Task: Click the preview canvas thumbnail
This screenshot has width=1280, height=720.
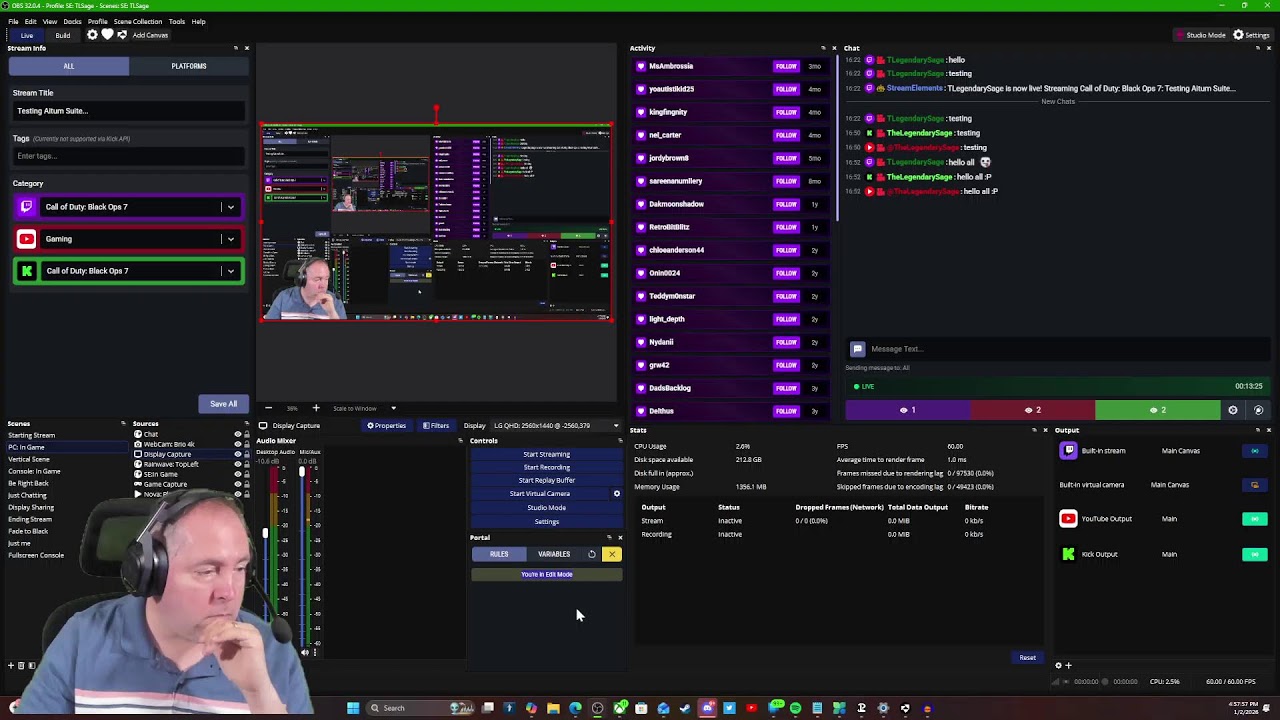Action: pos(437,222)
